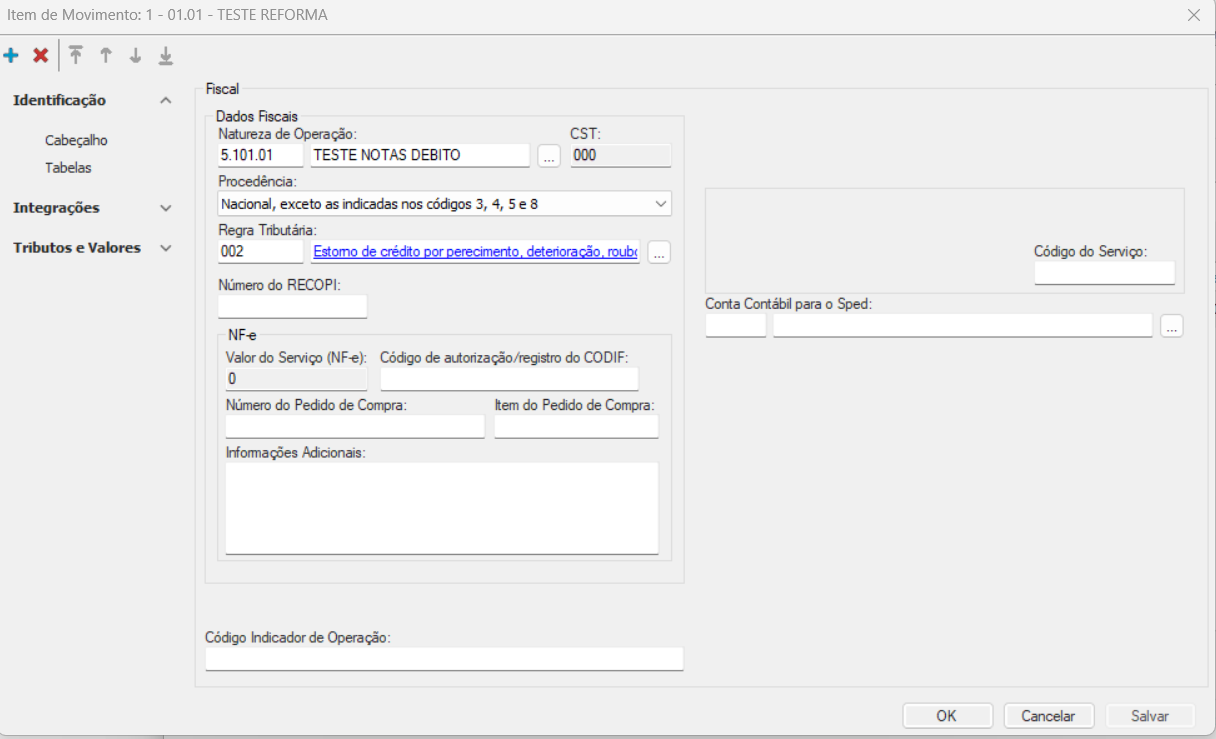Expand the Tributos e Valores section
This screenshot has height=739, width=1216.
coord(166,248)
